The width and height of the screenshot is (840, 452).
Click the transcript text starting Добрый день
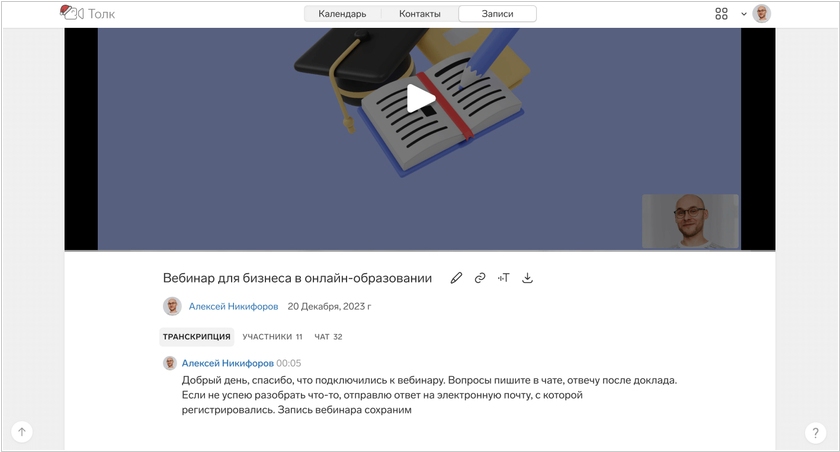tap(429, 395)
